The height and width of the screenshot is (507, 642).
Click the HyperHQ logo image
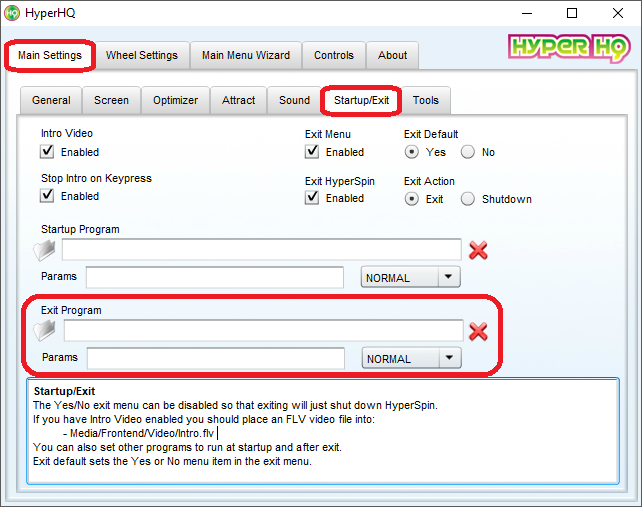pos(568,49)
